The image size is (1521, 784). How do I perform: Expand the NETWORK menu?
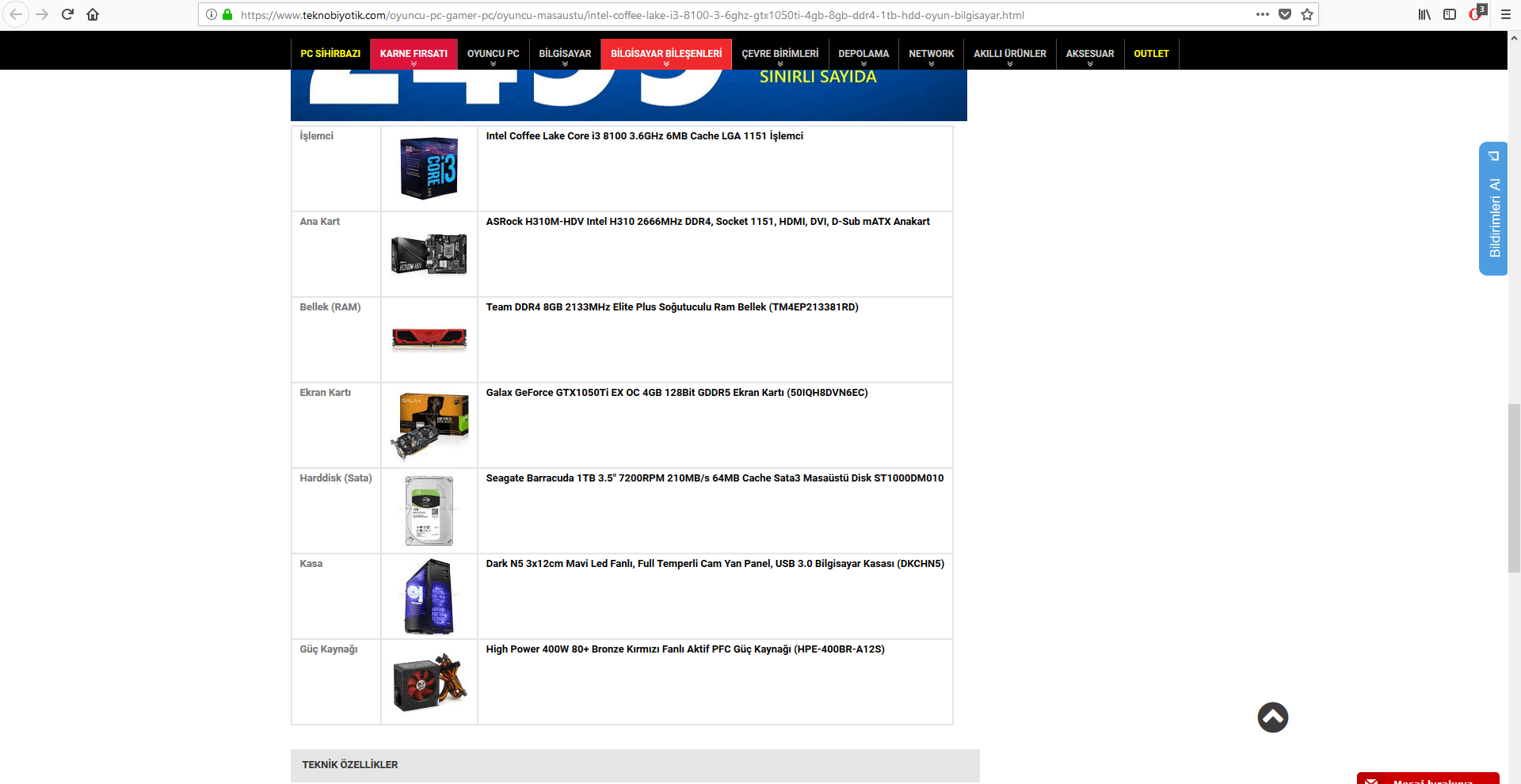tap(932, 54)
